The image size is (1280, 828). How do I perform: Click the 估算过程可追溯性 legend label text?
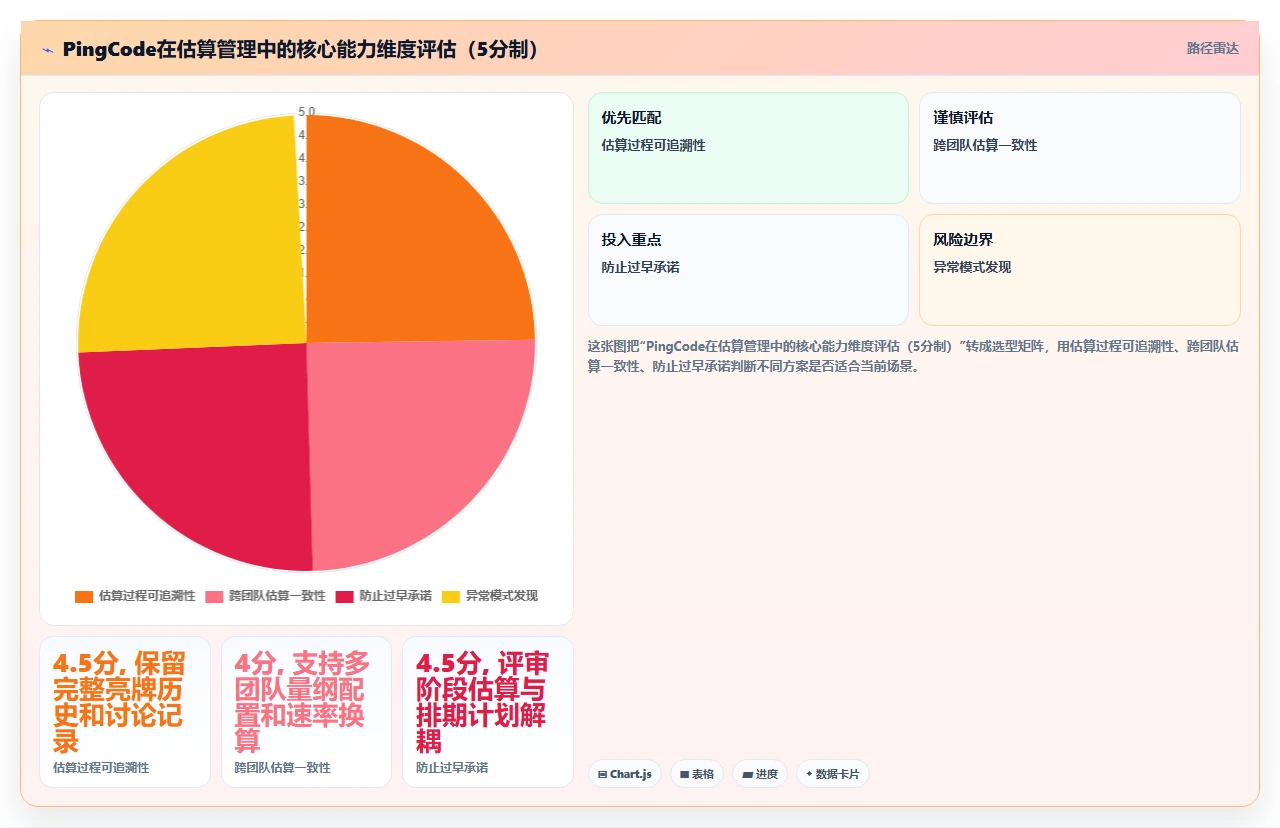[x=147, y=596]
